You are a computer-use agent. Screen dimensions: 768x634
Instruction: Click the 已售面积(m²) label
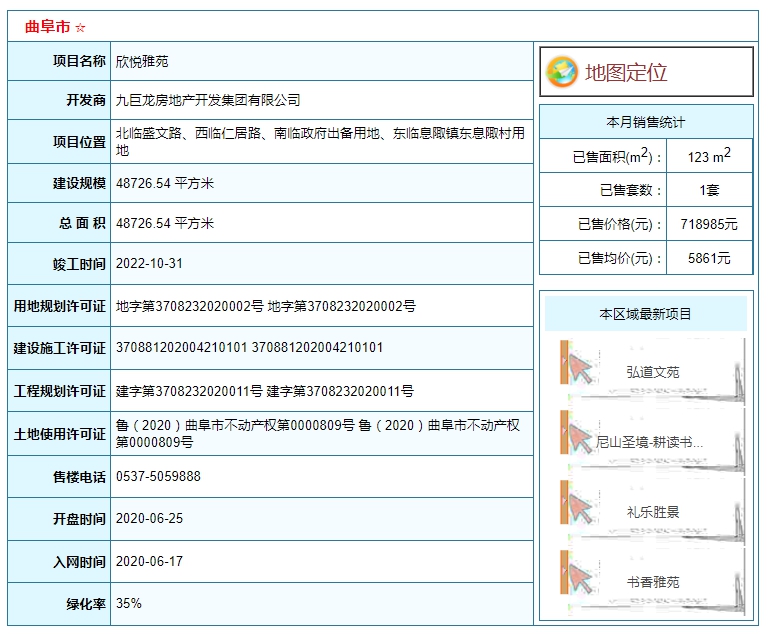click(x=616, y=156)
